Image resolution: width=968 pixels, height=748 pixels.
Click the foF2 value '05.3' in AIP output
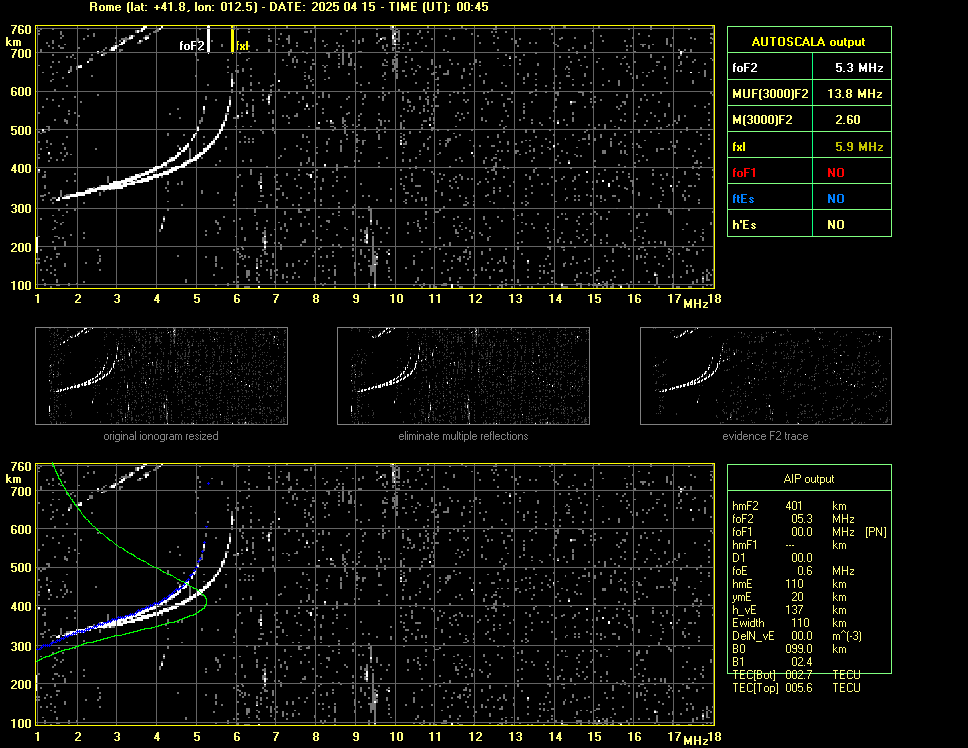click(x=802, y=519)
